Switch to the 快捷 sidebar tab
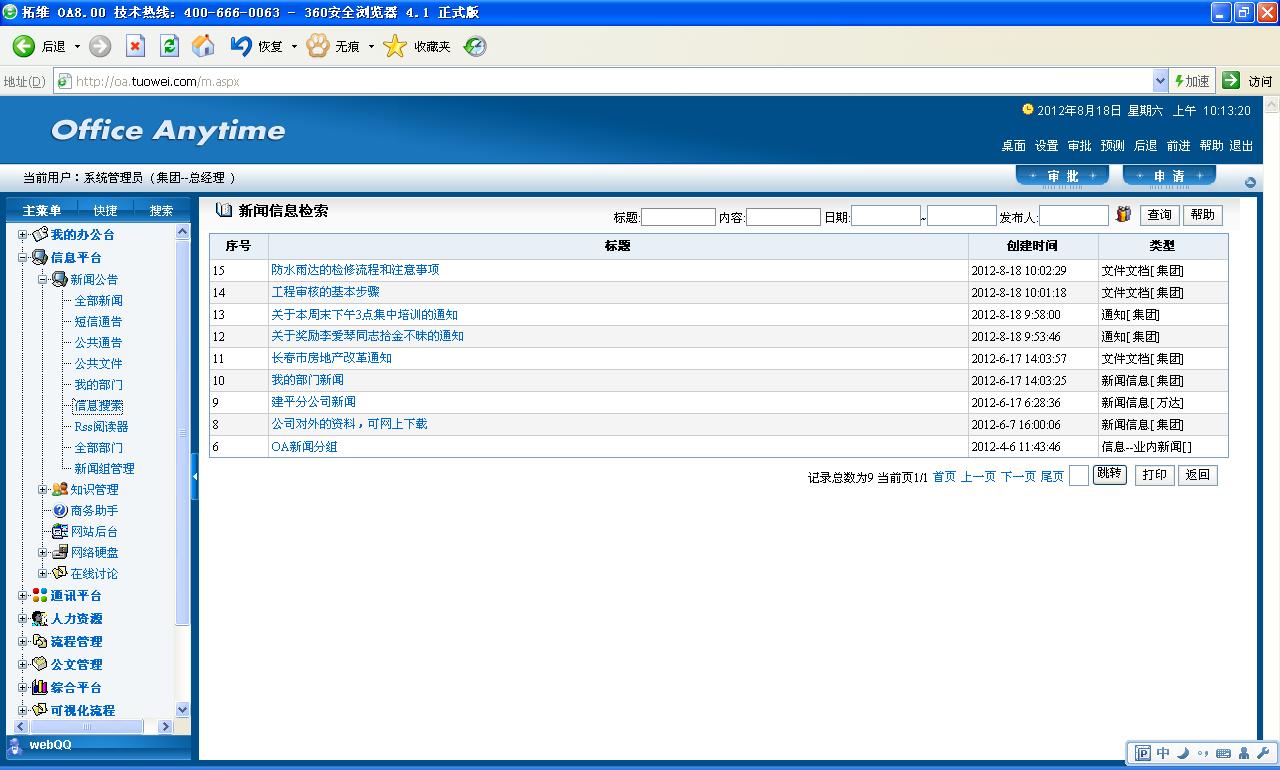This screenshot has height=770, width=1280. pos(105,210)
